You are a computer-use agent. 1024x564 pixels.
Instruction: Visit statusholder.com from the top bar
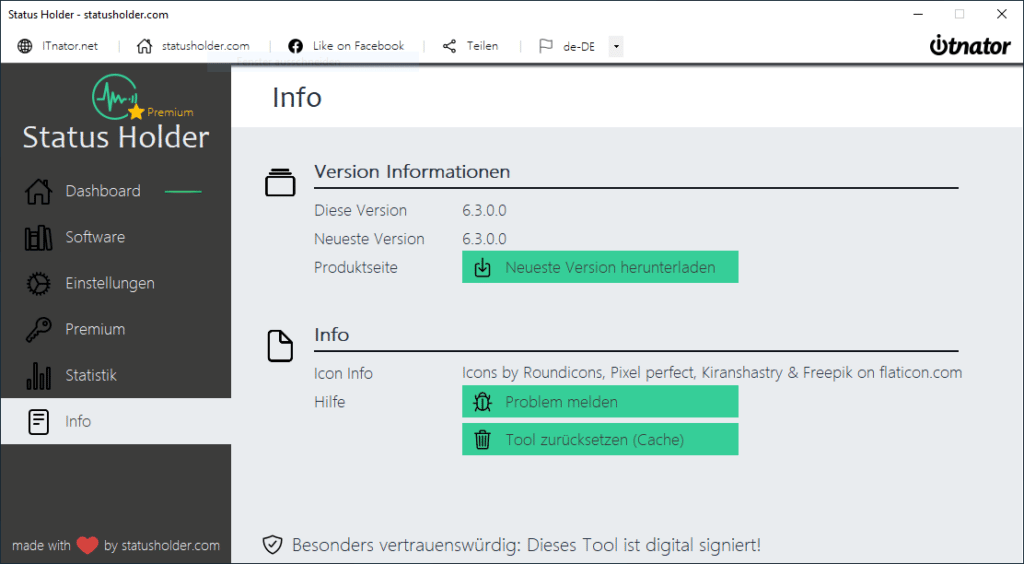pyautogui.click(x=206, y=46)
